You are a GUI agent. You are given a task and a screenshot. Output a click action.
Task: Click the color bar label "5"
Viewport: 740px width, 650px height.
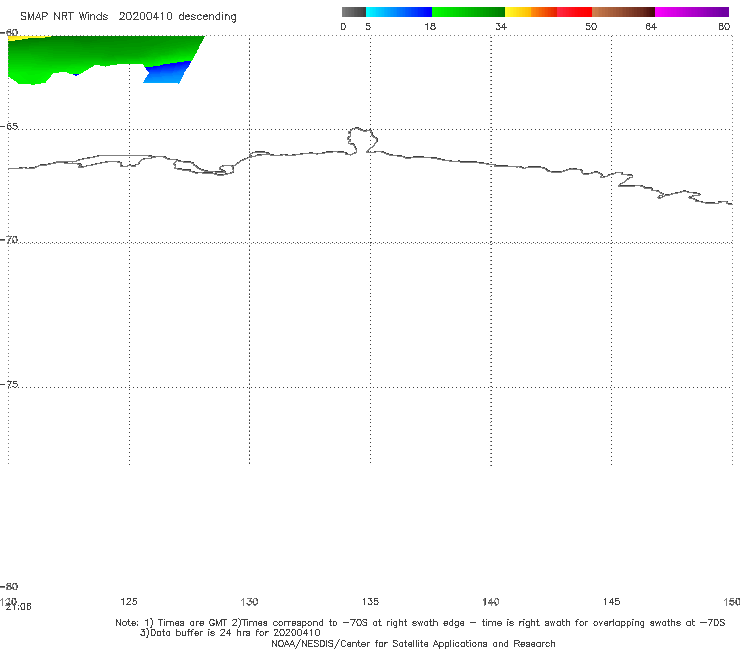pos(368,26)
